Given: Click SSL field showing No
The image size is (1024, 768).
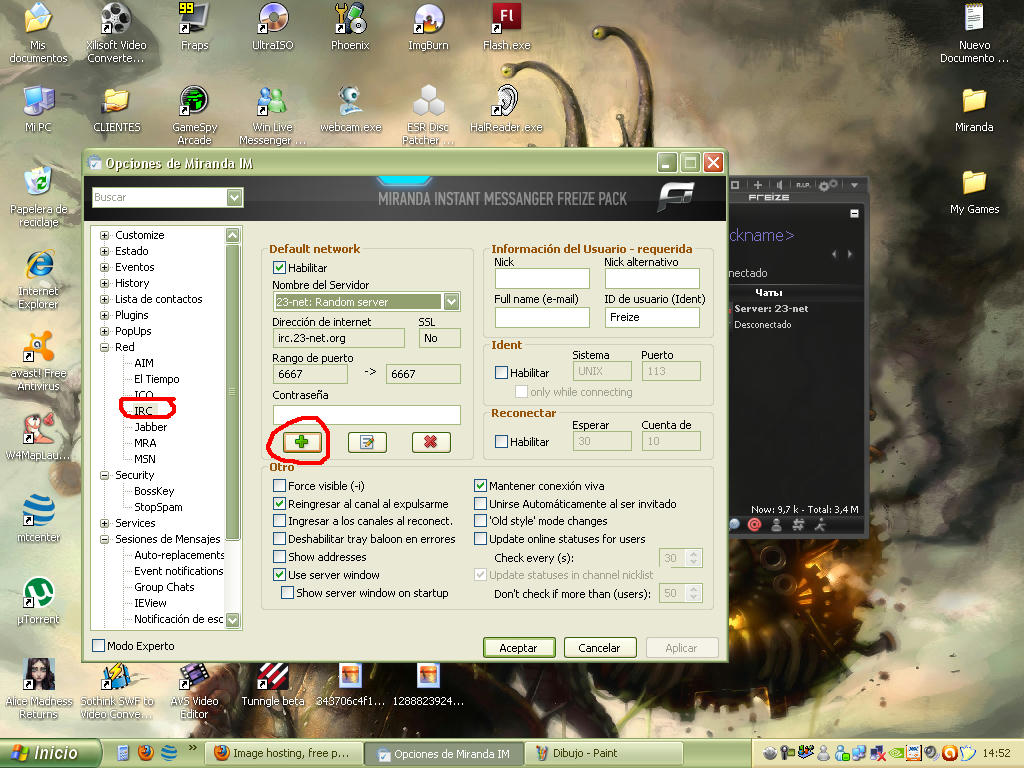Looking at the screenshot, I should [440, 338].
